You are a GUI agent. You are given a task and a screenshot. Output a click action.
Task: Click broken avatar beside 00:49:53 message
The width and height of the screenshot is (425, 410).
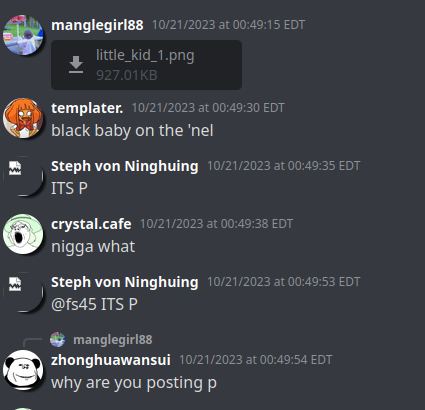click(23, 292)
